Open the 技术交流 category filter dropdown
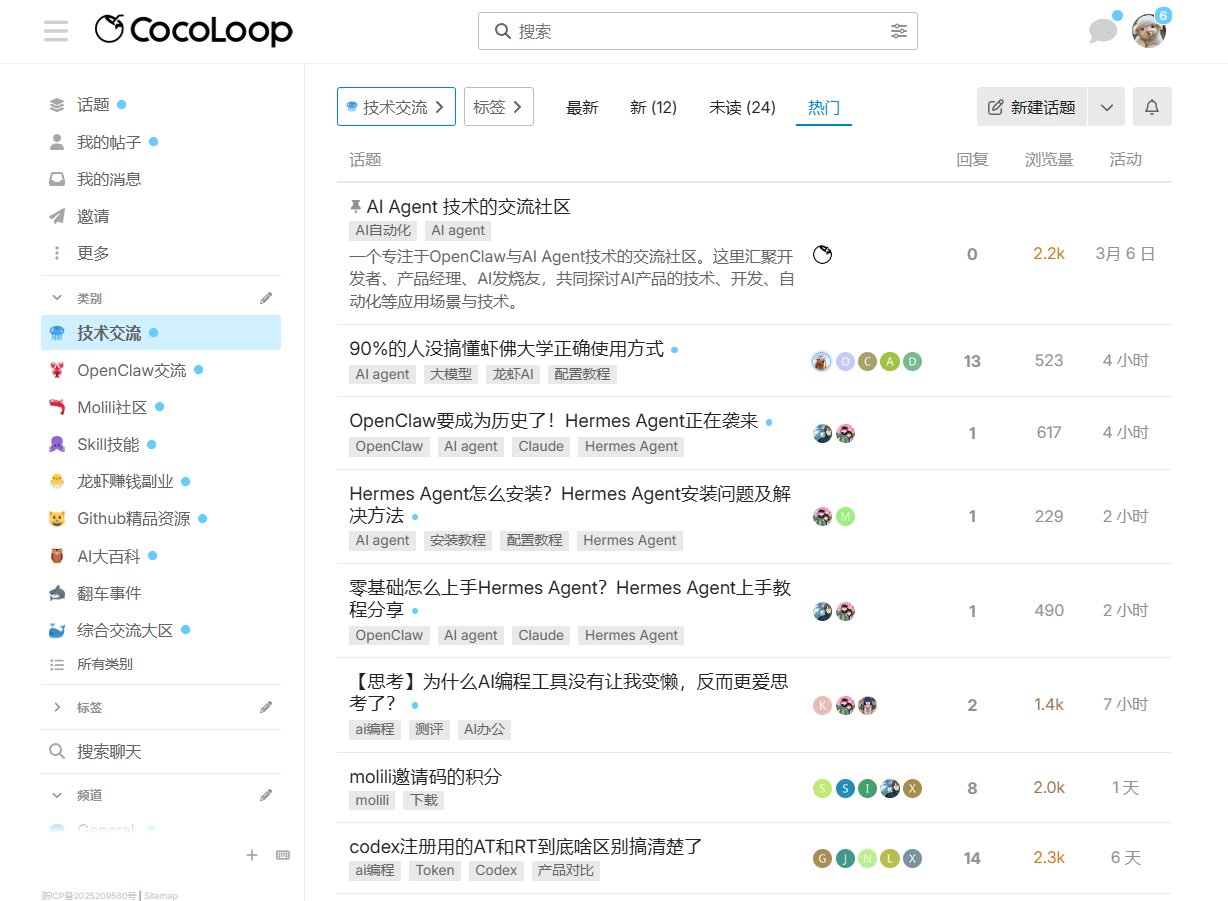Image resolution: width=1228 pixels, height=901 pixels. [x=396, y=106]
